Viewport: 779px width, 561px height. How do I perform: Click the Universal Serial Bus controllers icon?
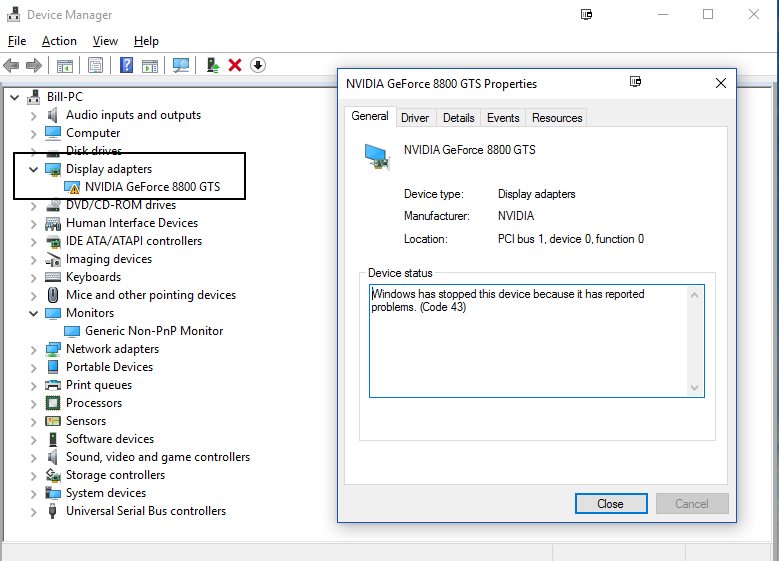53,511
